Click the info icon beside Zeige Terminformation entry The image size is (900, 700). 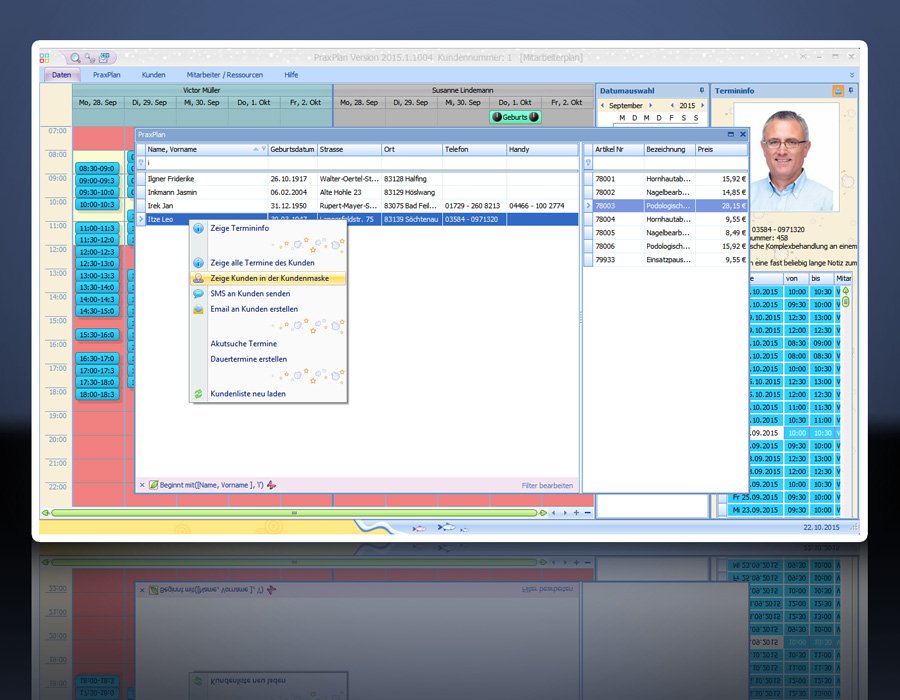point(198,228)
